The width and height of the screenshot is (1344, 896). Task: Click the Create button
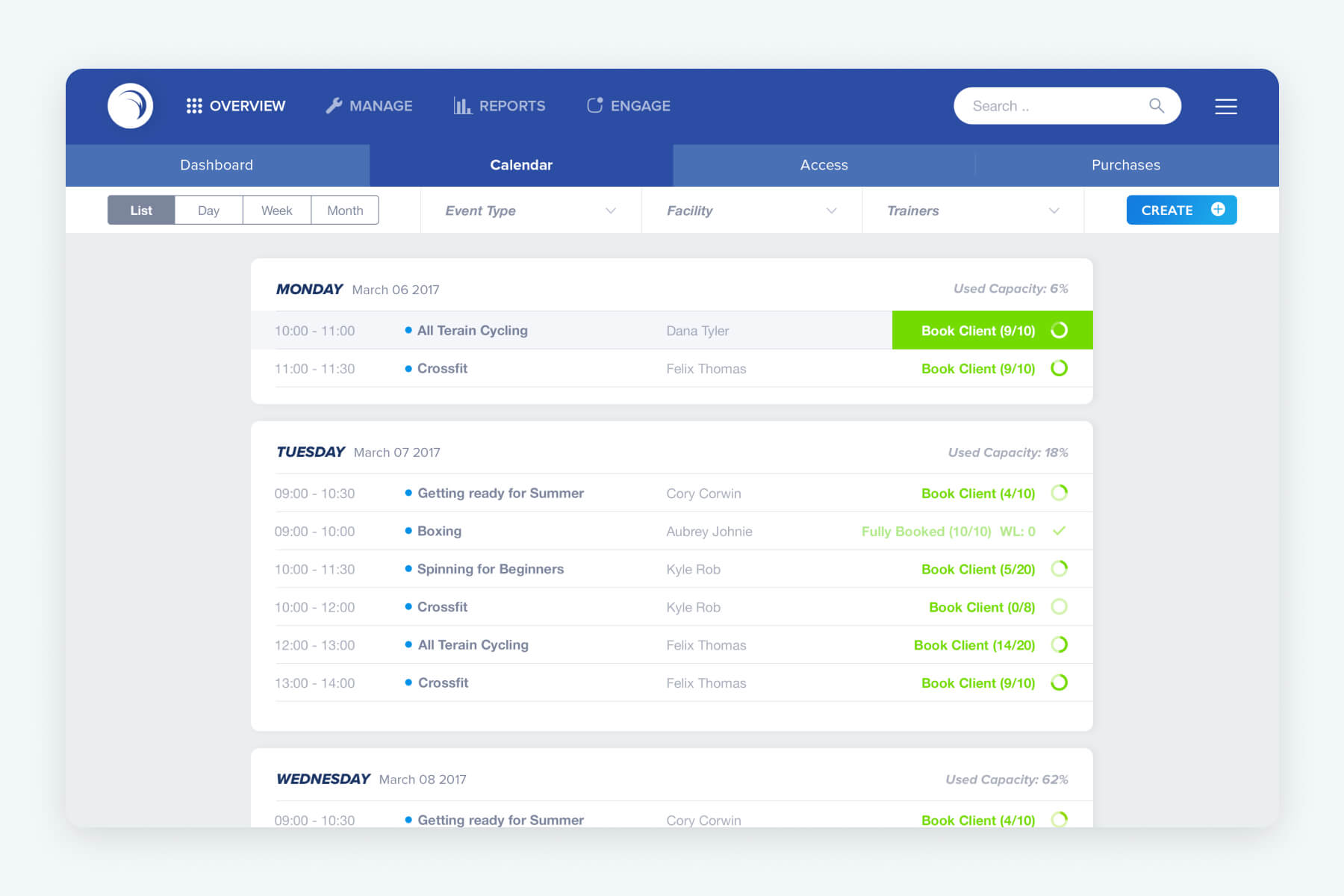(x=1181, y=210)
